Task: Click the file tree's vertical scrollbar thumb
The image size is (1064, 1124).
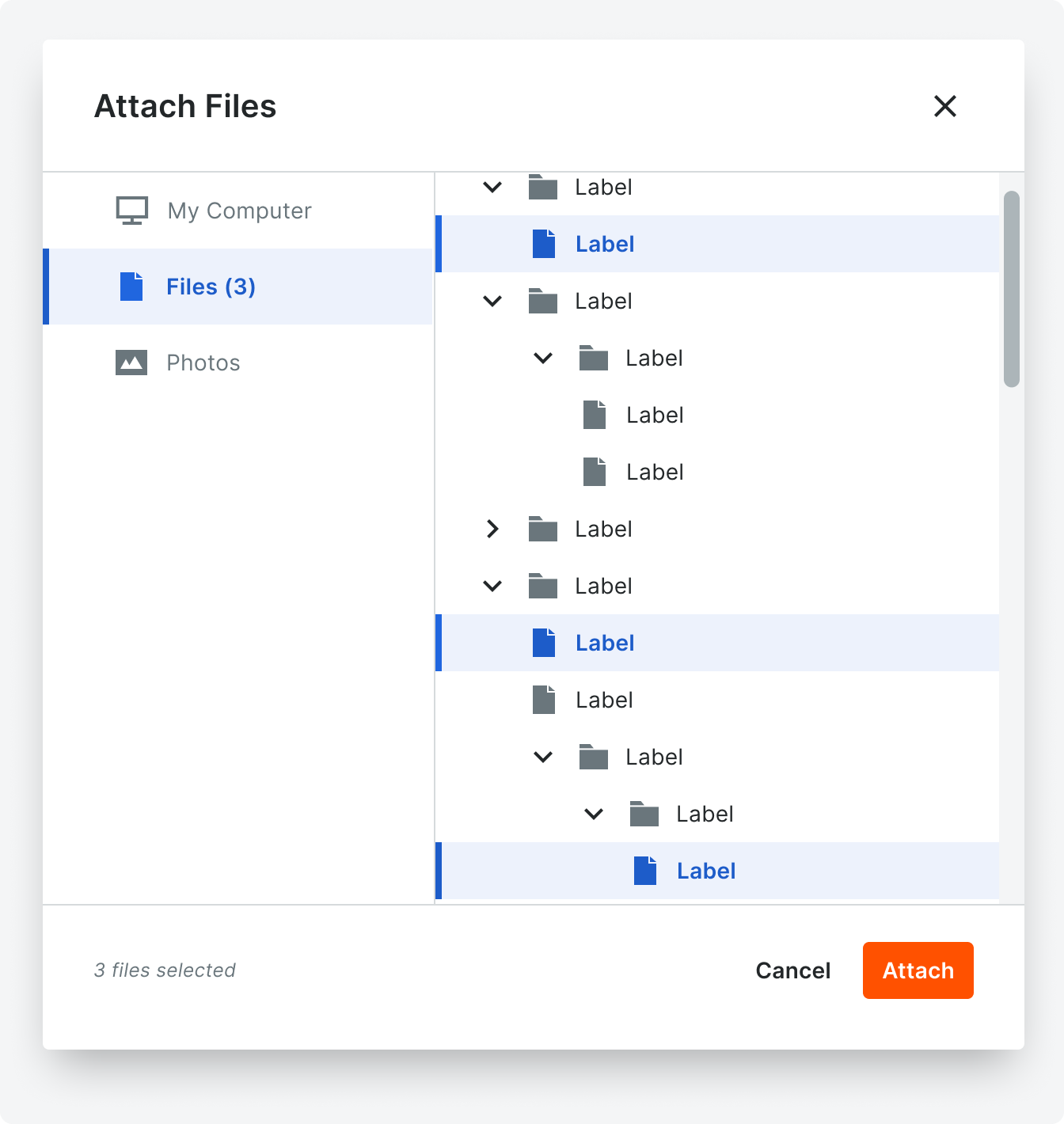Action: point(1012,289)
